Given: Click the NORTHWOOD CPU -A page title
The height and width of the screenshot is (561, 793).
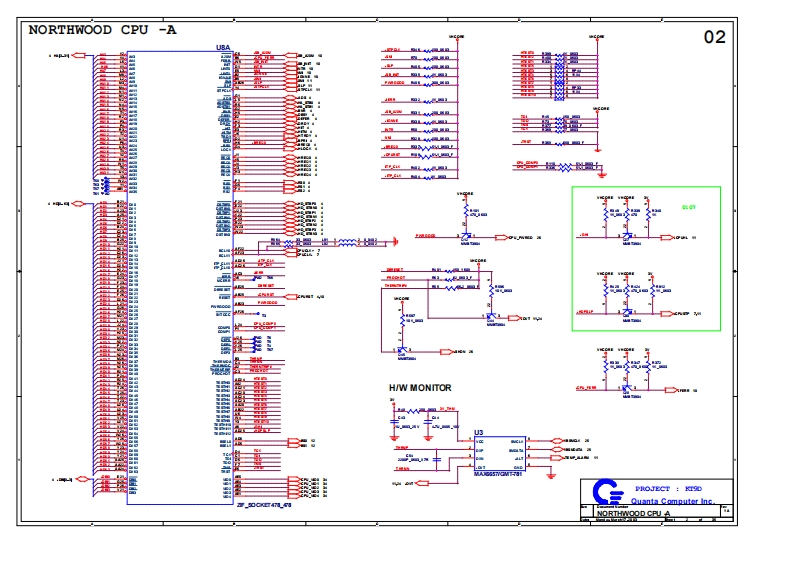Looking at the screenshot, I should [102, 30].
